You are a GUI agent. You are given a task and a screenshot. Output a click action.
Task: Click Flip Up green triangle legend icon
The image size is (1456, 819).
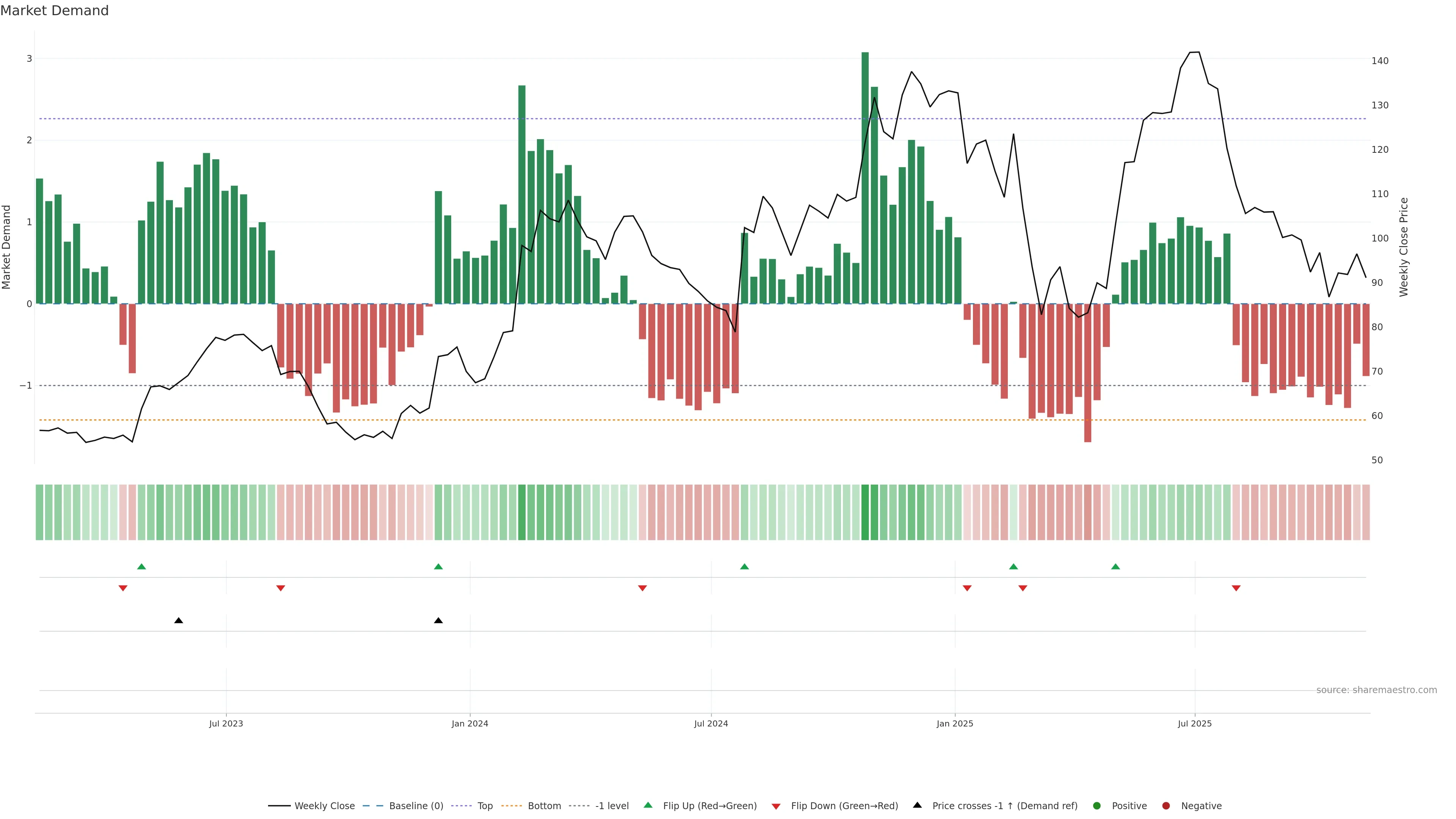(648, 805)
